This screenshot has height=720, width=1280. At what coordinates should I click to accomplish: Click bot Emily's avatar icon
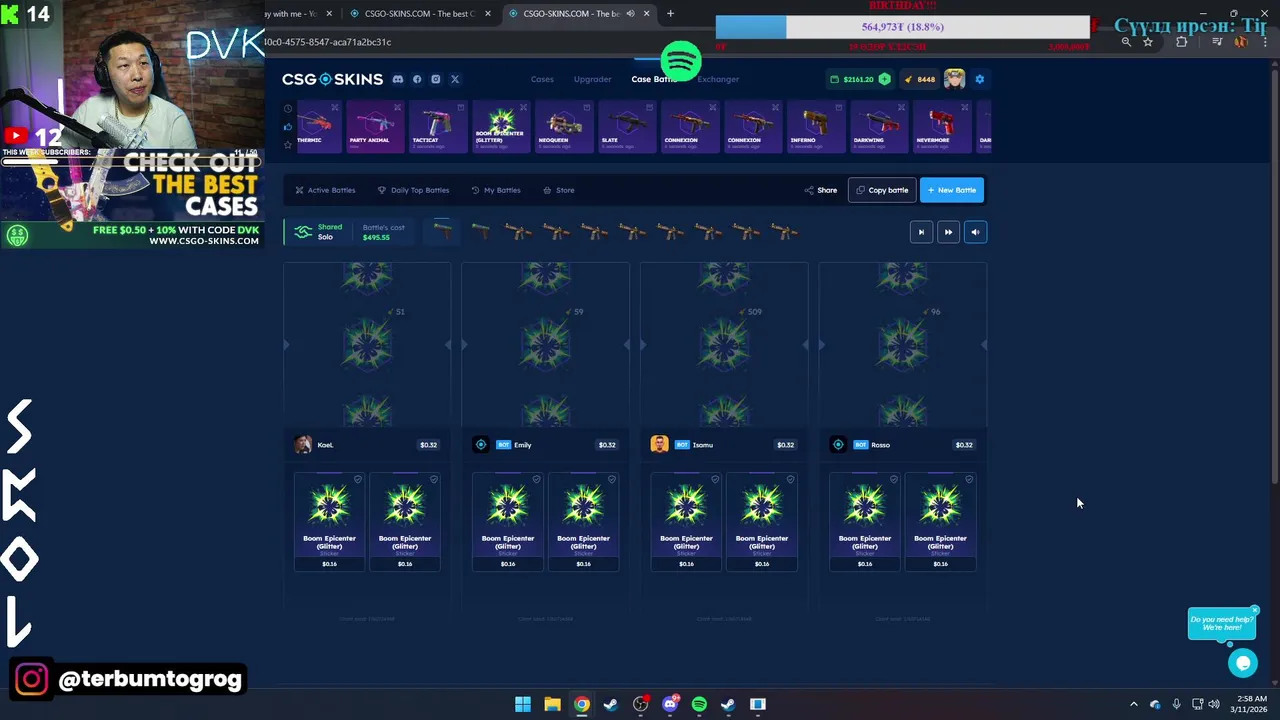pos(481,445)
